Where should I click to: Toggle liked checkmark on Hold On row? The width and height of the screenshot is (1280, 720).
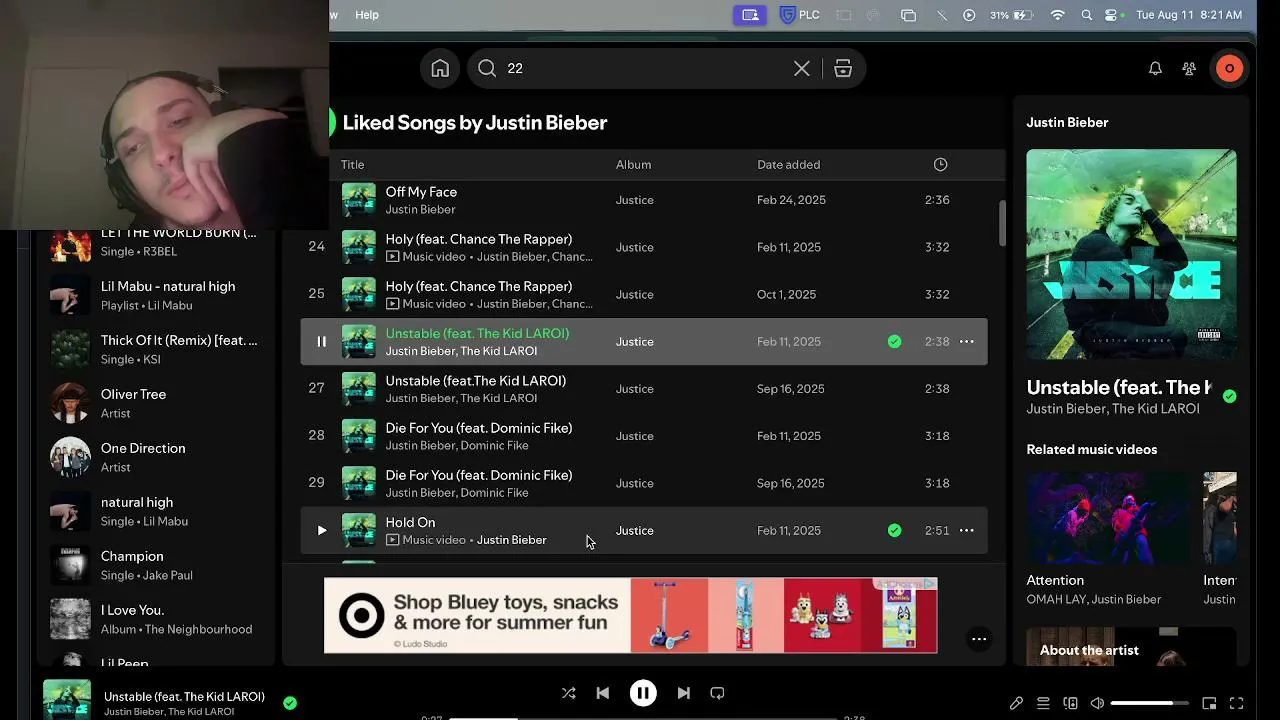click(x=894, y=530)
